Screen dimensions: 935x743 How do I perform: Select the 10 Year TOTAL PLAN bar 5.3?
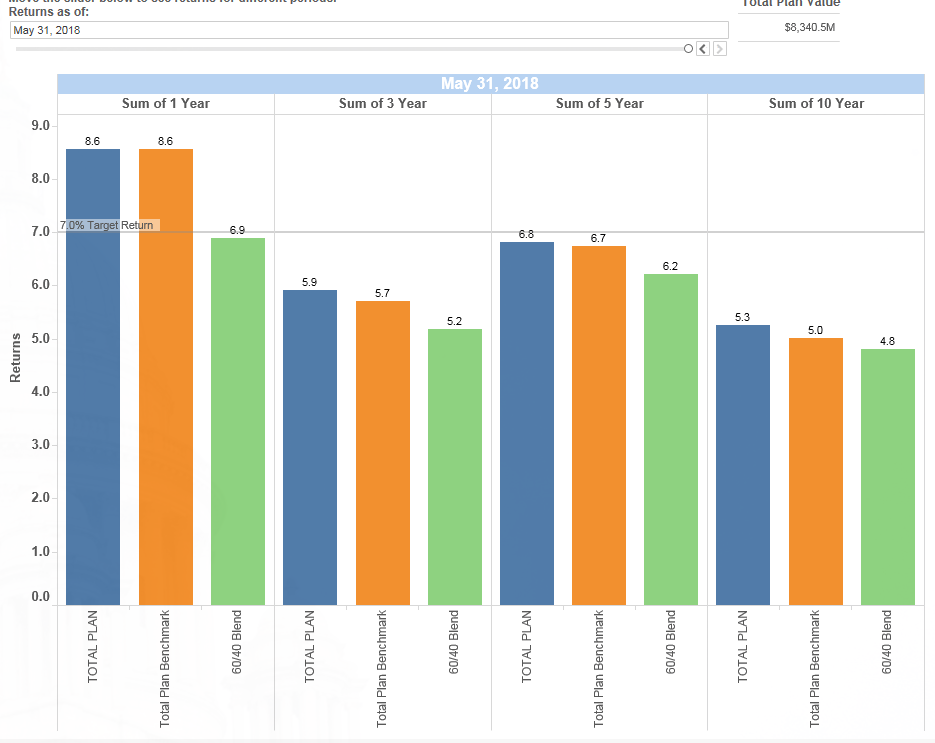point(743,465)
